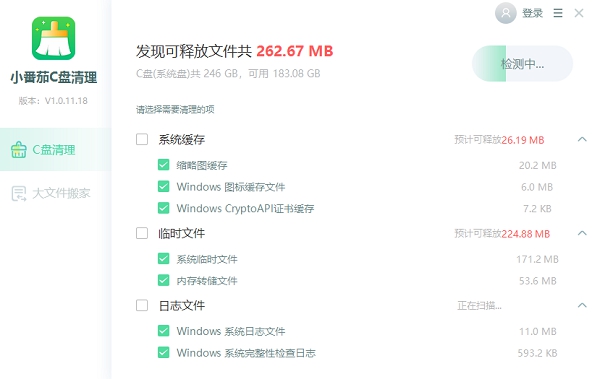
Task: Click the 检测中 progress button
Action: pyautogui.click(x=522, y=64)
